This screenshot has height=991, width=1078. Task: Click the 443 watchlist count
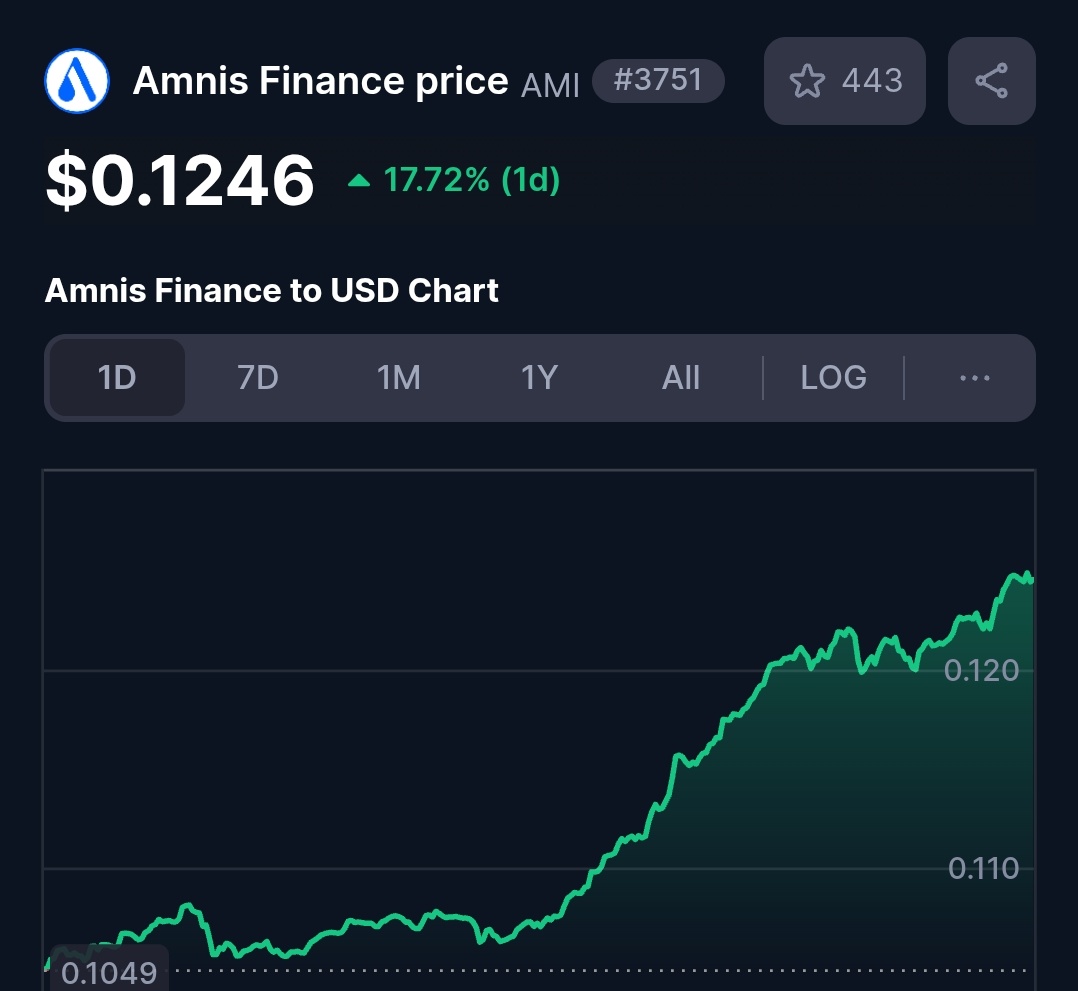(872, 80)
